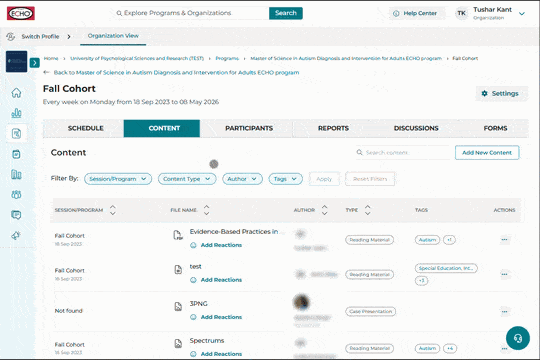Open the announcements megaphone sidebar icon
This screenshot has width=540, height=360.
pos(16,236)
